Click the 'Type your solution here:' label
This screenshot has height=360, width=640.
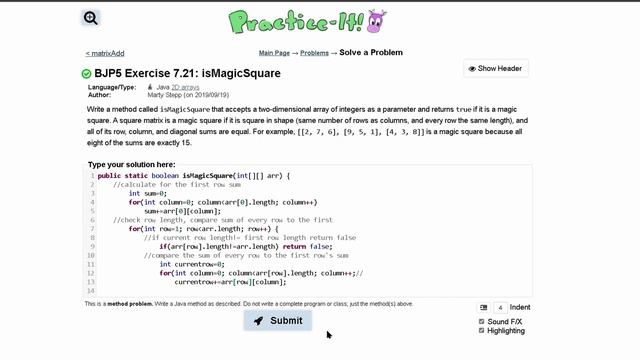click(x=131, y=164)
